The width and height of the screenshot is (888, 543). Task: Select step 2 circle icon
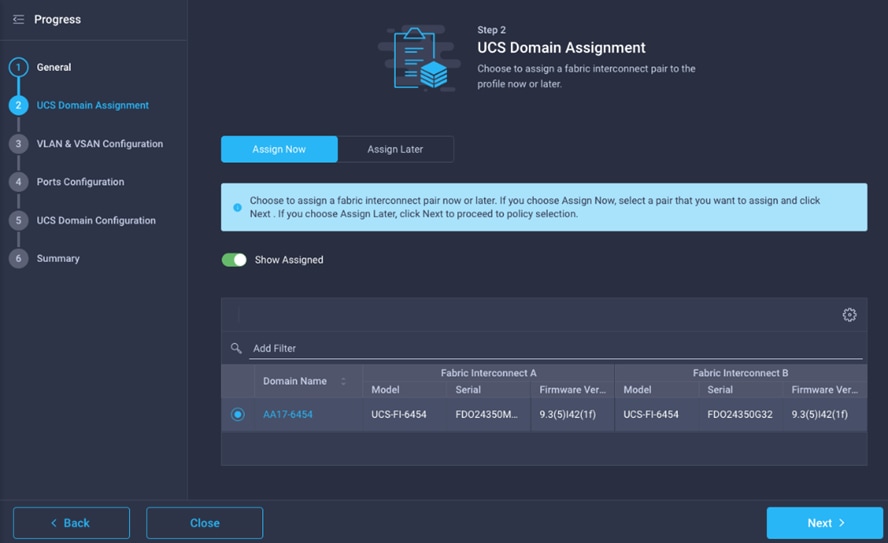(18, 105)
